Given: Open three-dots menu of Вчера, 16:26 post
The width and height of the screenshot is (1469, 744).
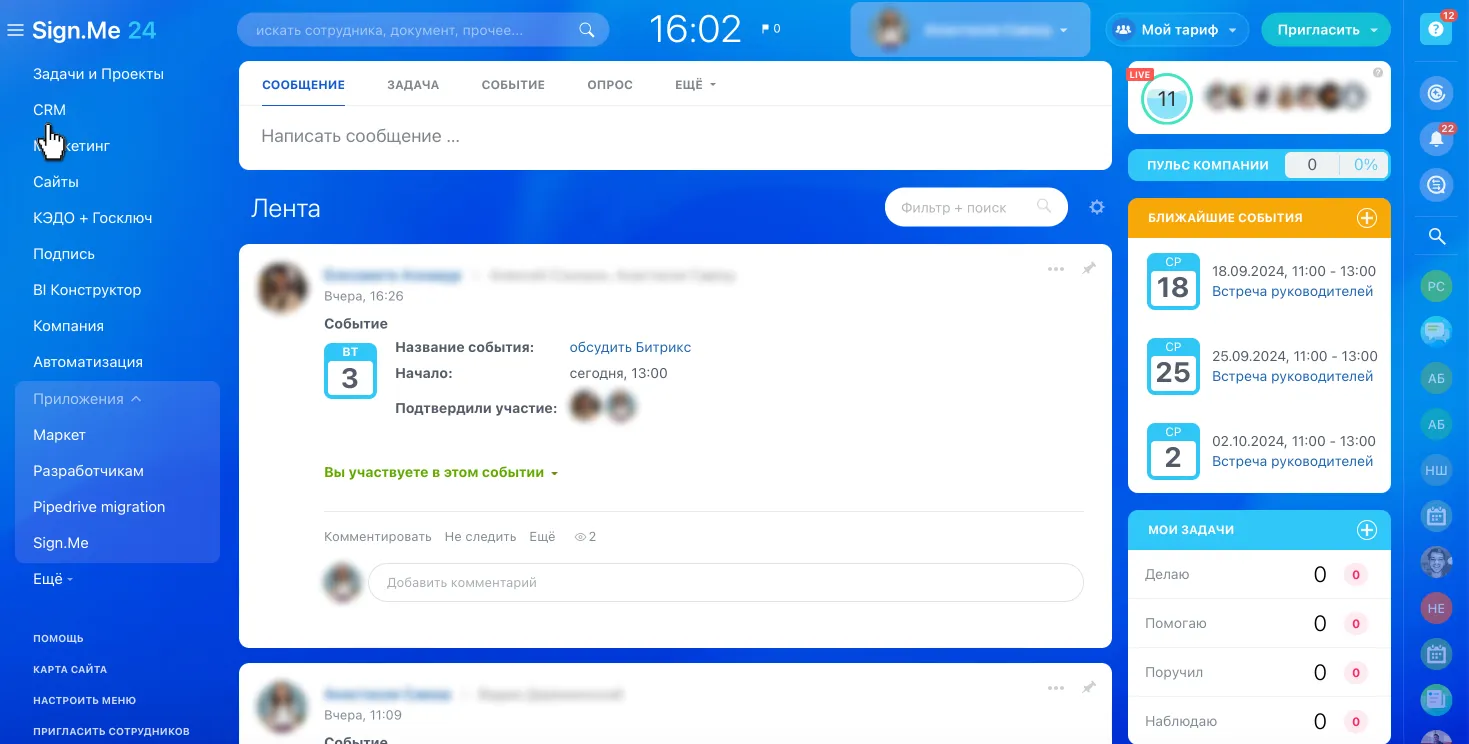Looking at the screenshot, I should click(x=1055, y=269).
